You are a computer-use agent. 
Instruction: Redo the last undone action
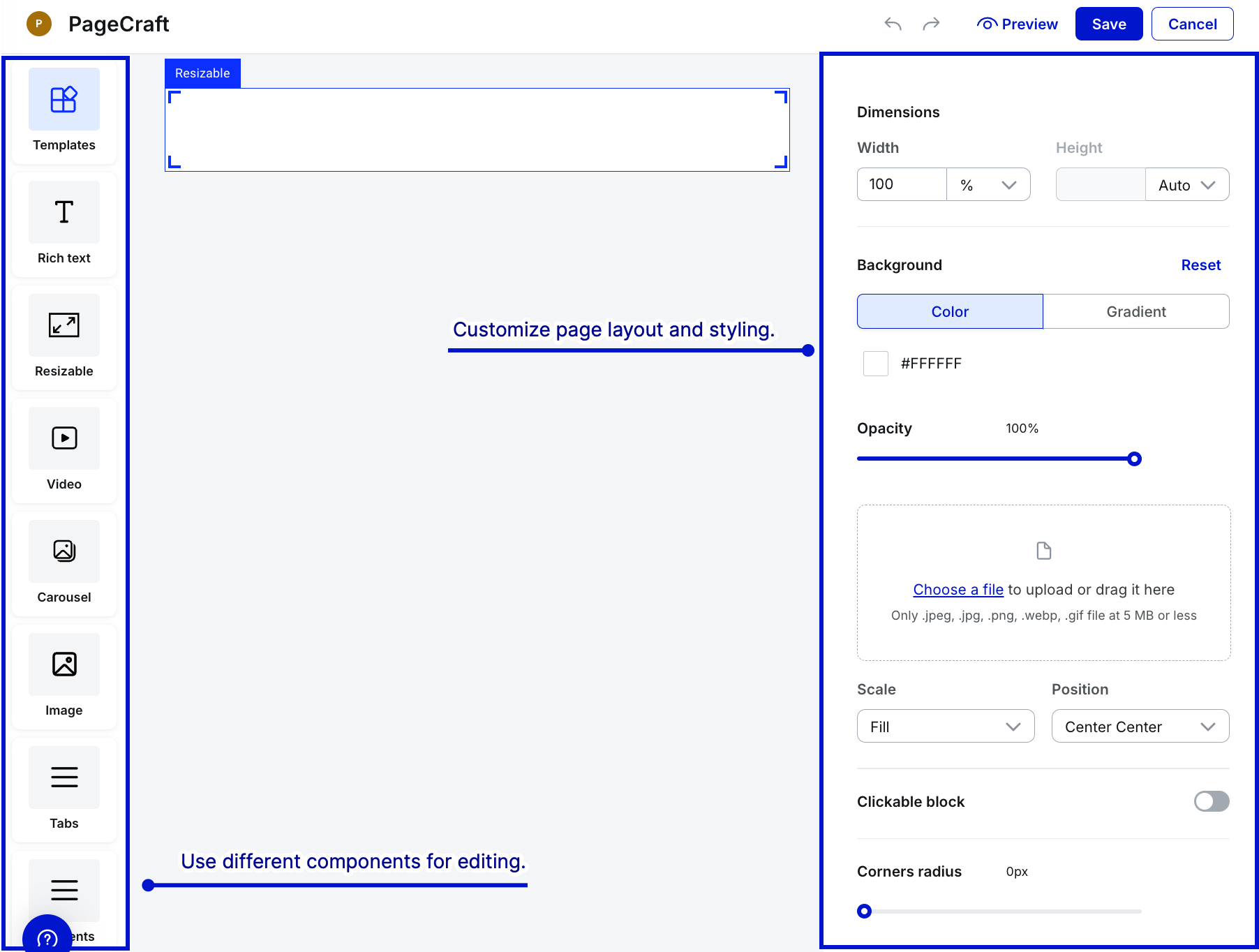(931, 24)
